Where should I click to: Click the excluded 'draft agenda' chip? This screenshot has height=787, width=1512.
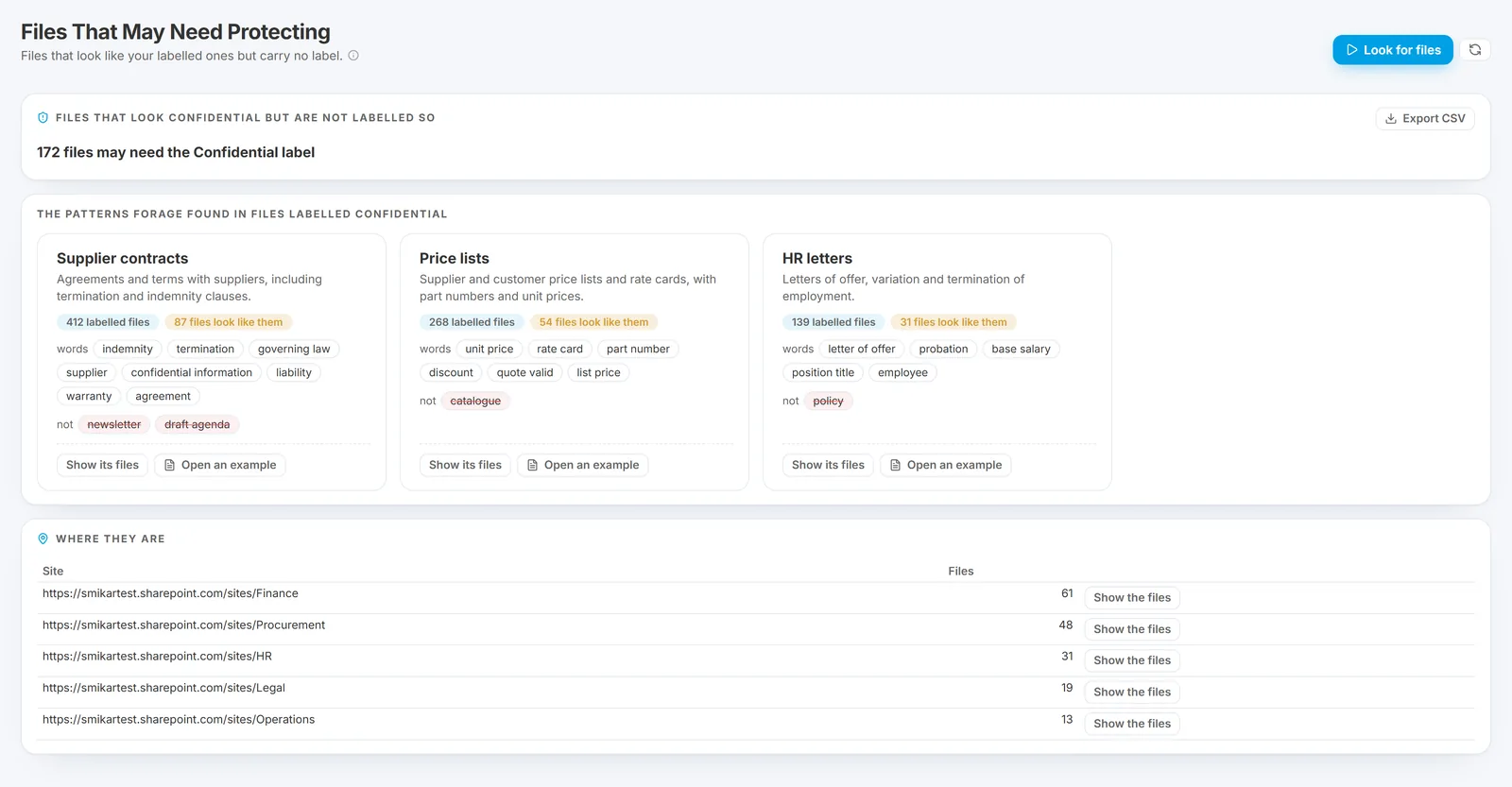pyautogui.click(x=198, y=425)
